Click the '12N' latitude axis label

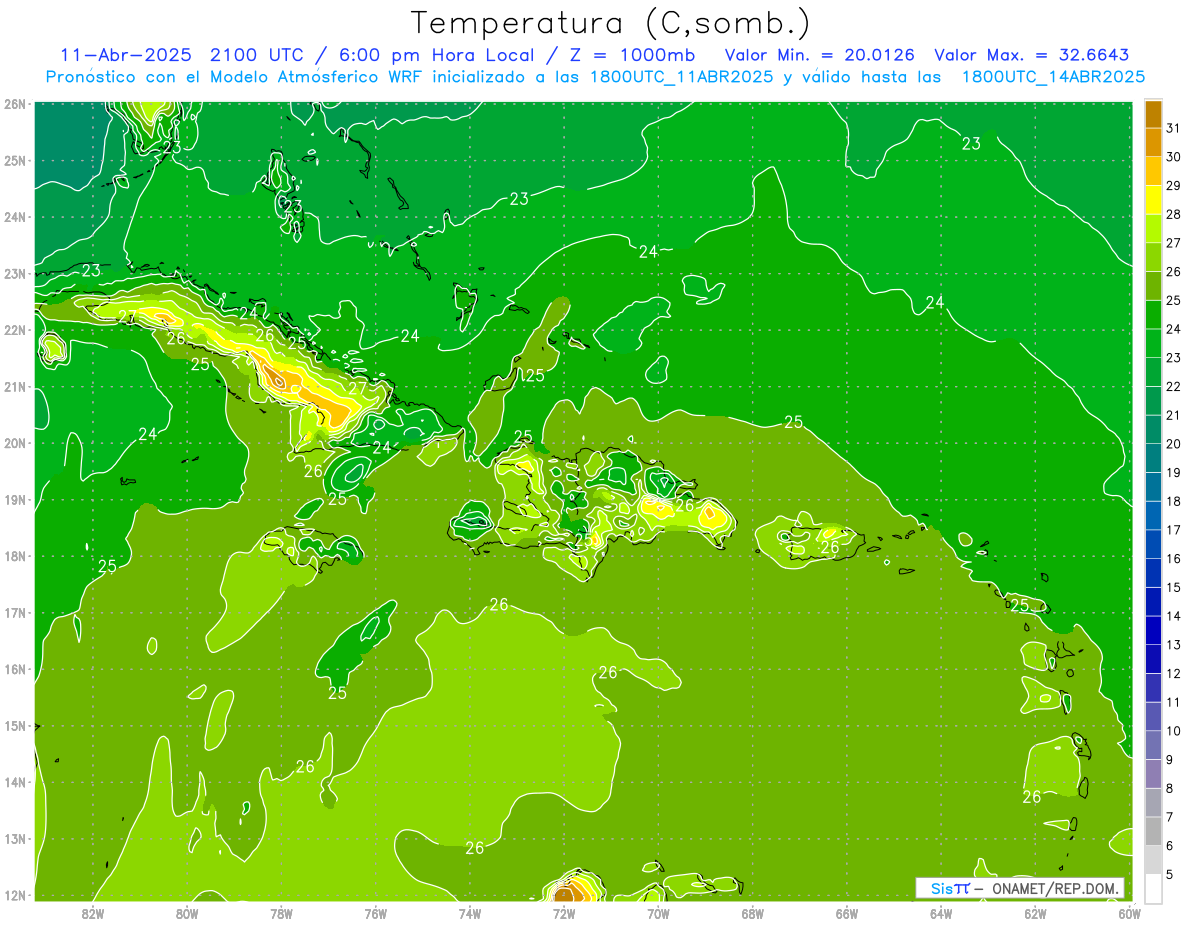click(15, 895)
